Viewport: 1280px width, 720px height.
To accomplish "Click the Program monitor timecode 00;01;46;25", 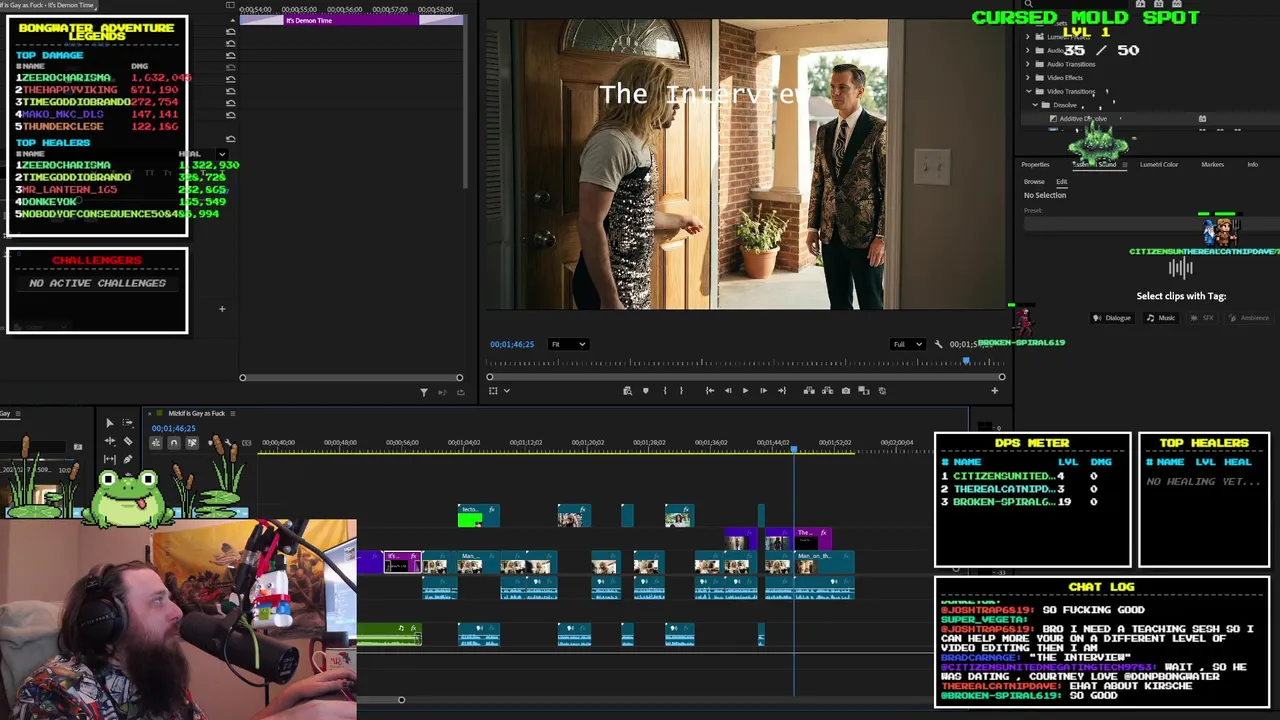I will pos(511,344).
